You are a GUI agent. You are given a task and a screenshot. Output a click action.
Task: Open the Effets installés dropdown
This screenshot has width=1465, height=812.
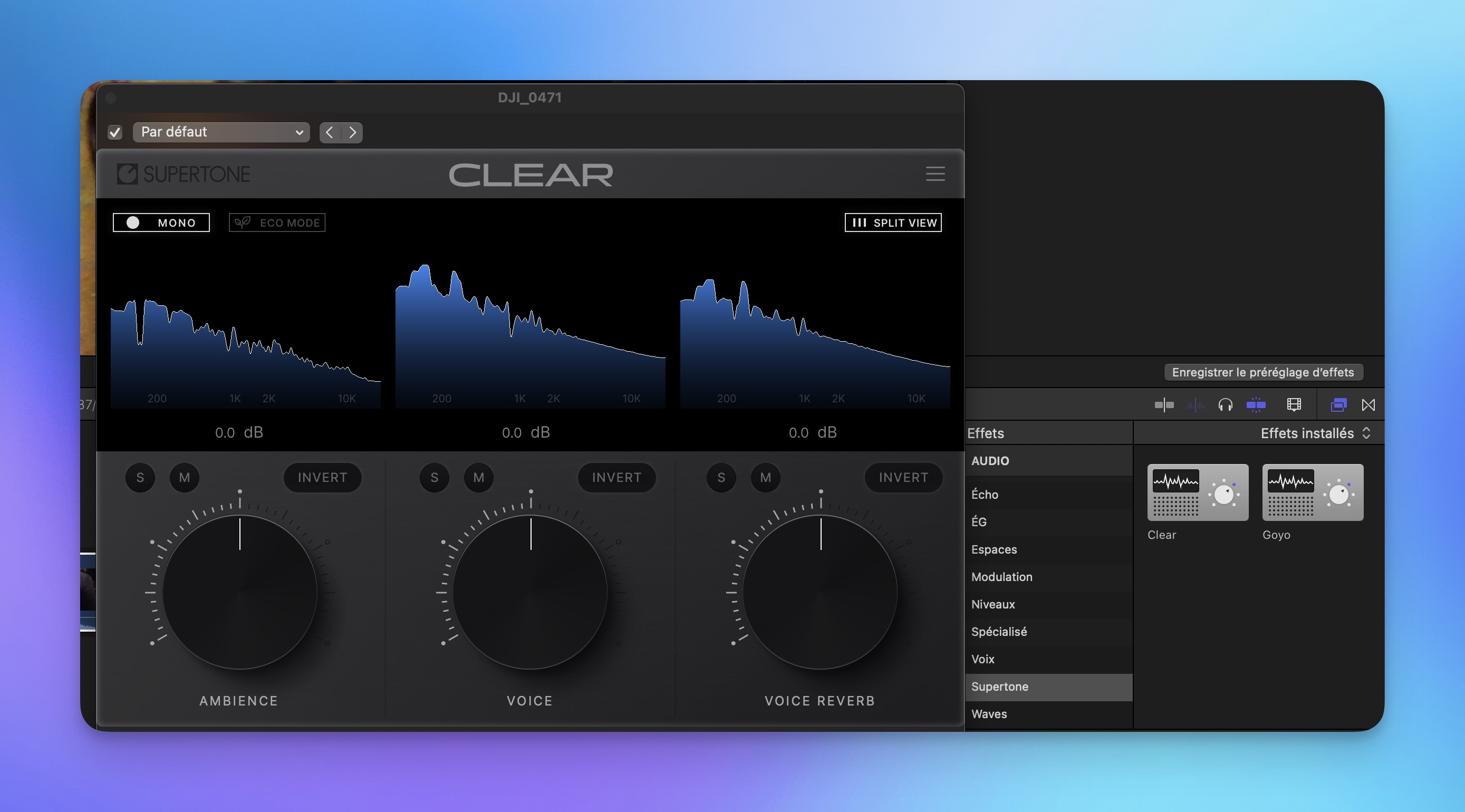tap(1315, 433)
